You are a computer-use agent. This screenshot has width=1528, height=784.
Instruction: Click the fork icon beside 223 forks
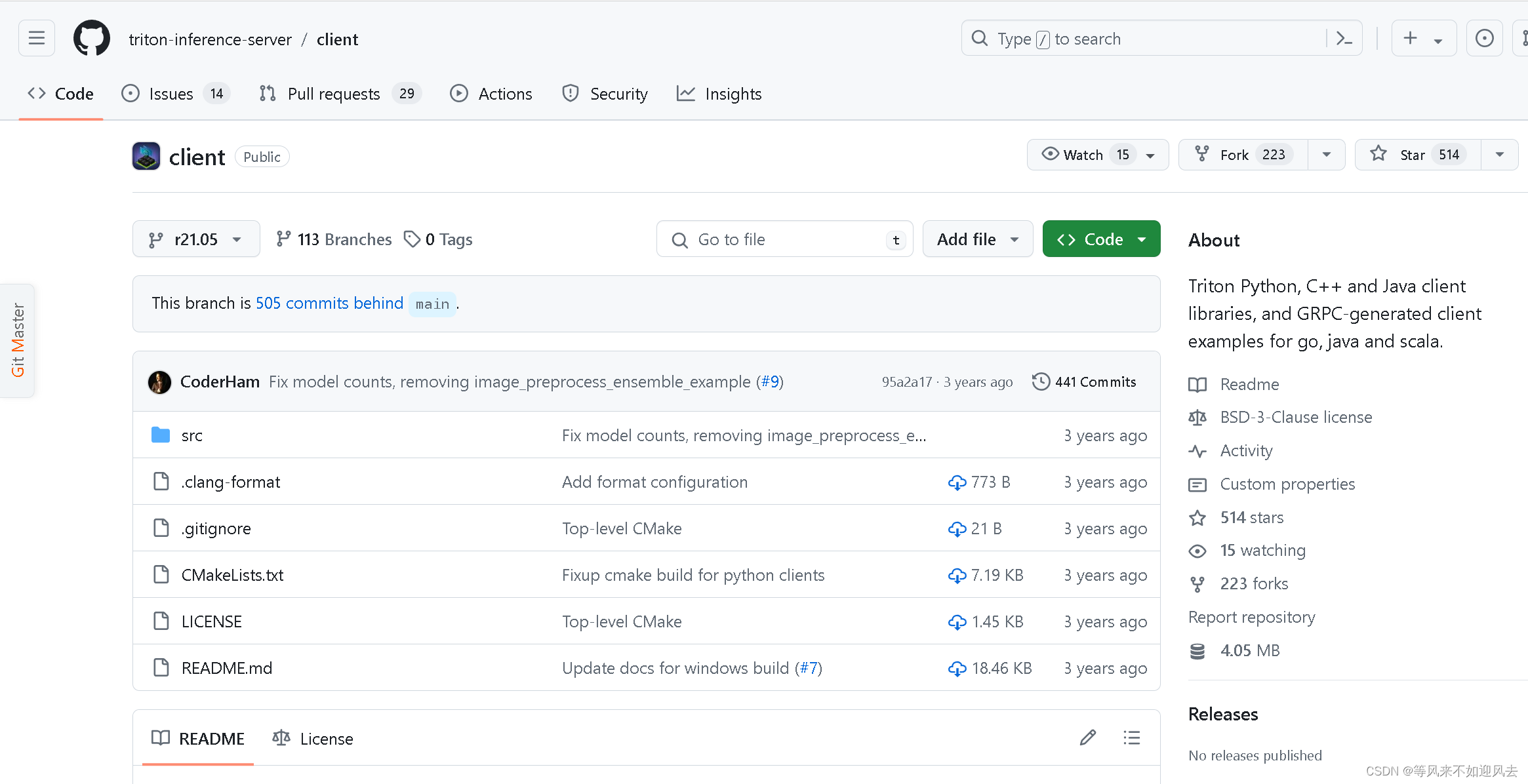click(x=1197, y=584)
